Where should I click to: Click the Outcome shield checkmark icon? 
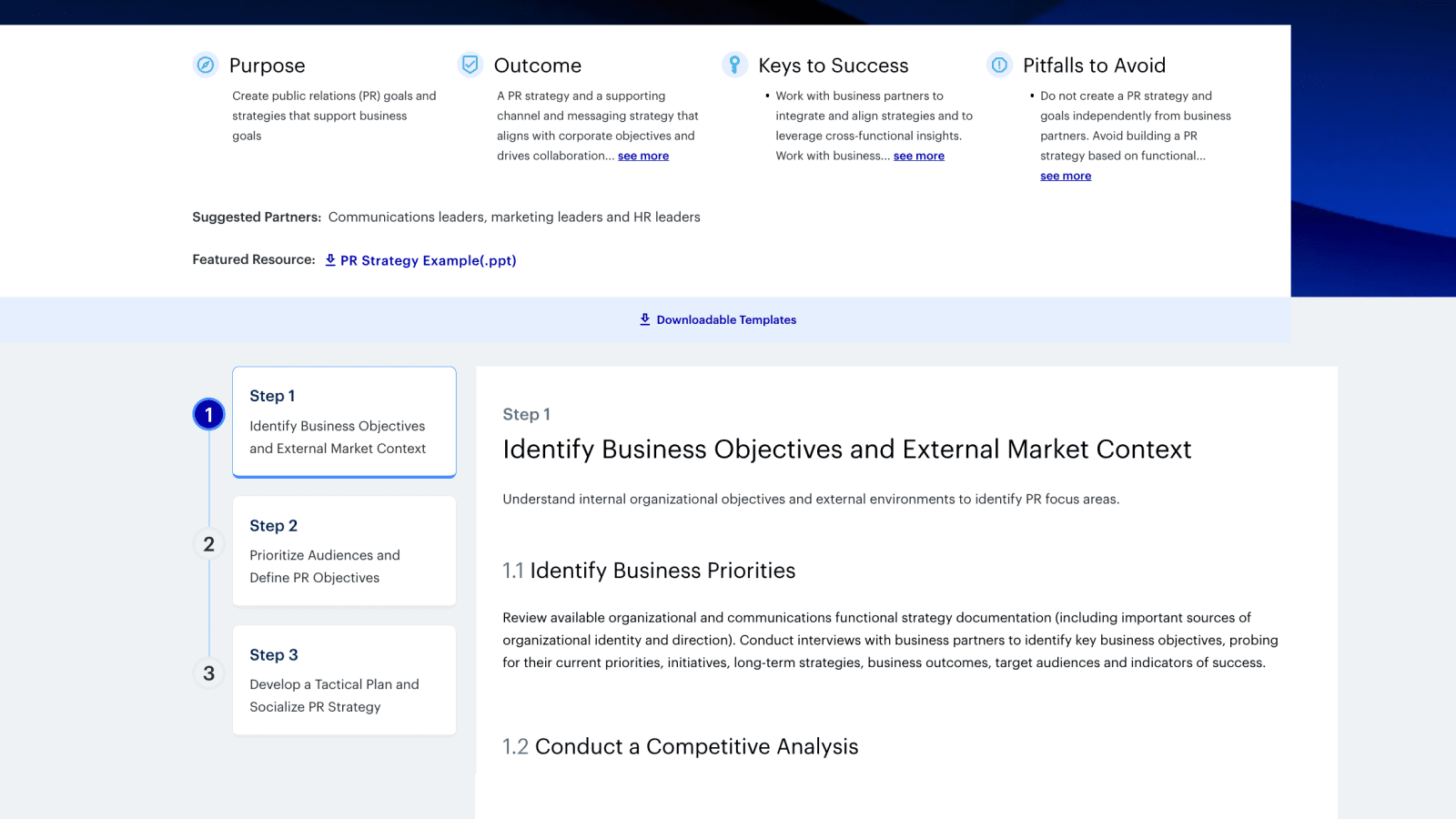[470, 65]
